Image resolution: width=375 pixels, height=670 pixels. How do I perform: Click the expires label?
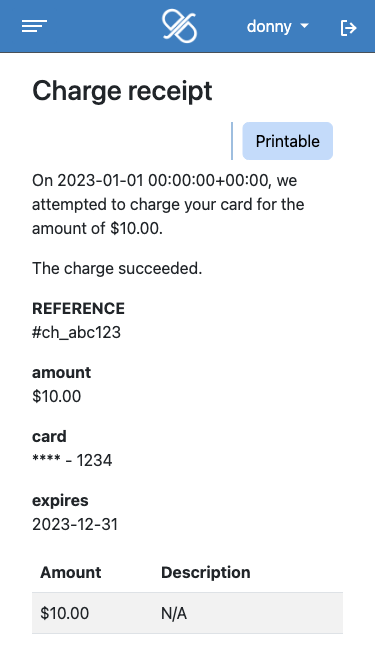pyautogui.click(x=60, y=501)
